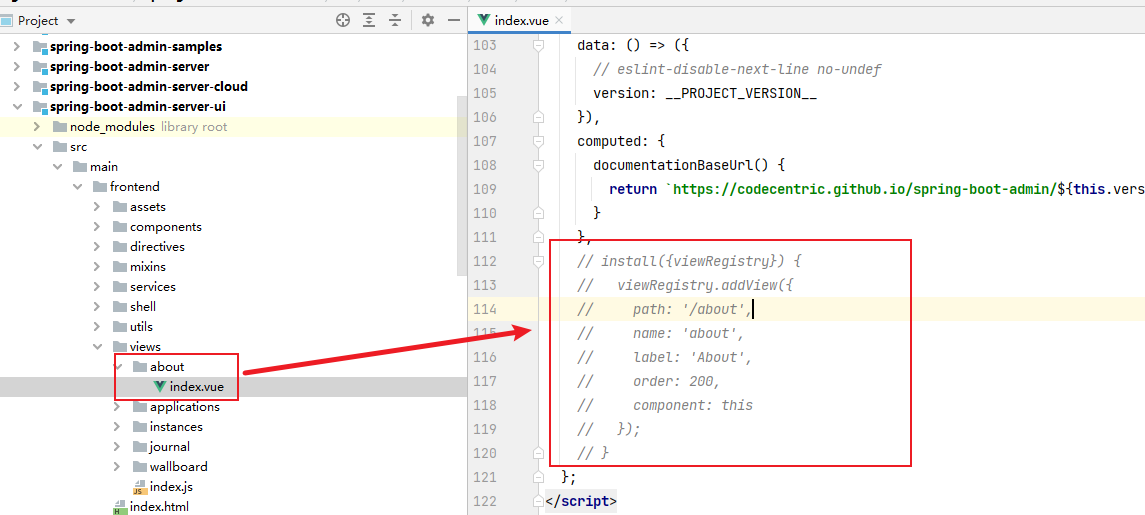Expand spring-boot-admin-server-cloud module

pos(17,87)
